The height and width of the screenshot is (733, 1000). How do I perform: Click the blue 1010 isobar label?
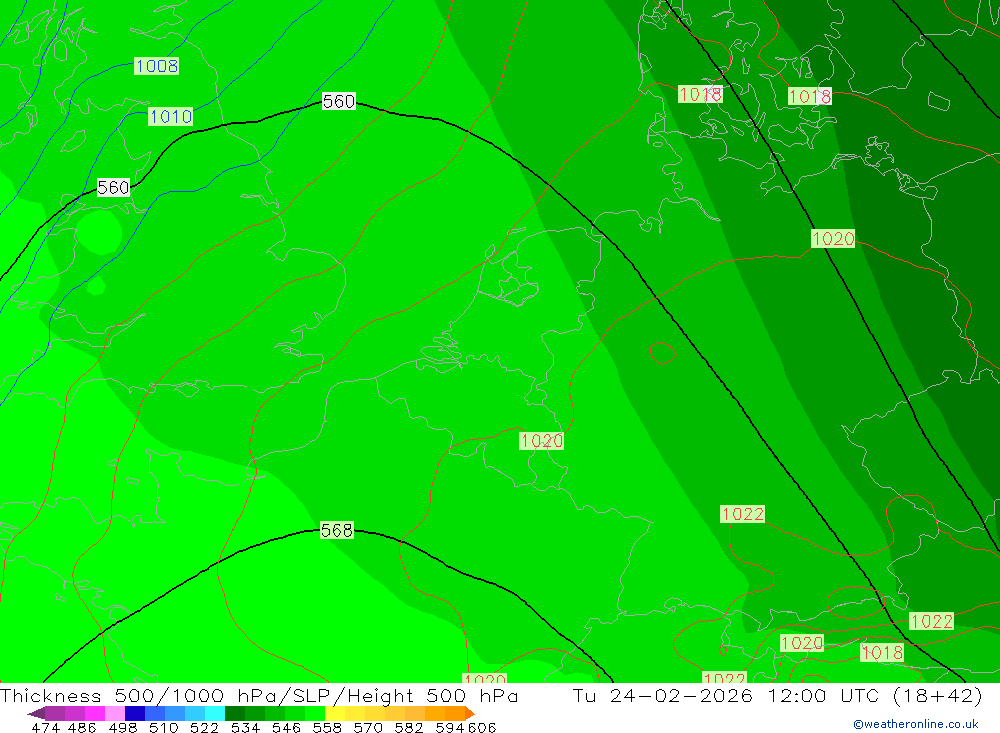170,117
